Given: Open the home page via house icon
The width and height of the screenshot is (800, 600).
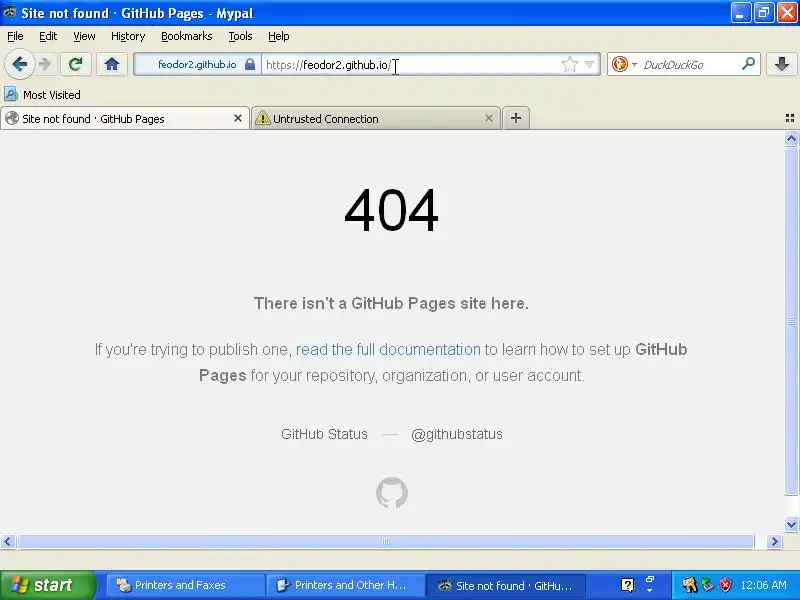Looking at the screenshot, I should [112, 64].
